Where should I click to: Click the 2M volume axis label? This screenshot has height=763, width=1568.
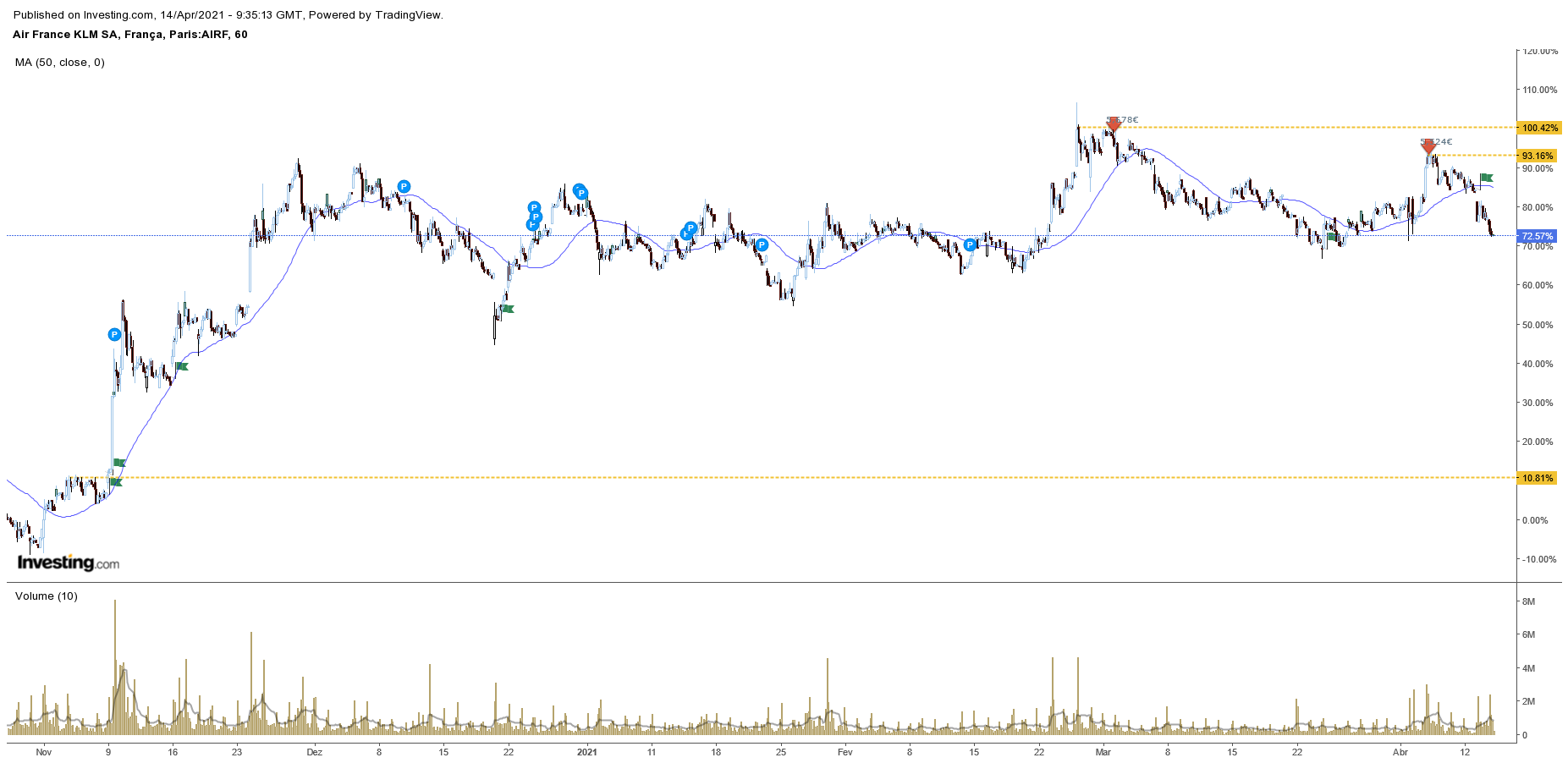tap(1529, 701)
